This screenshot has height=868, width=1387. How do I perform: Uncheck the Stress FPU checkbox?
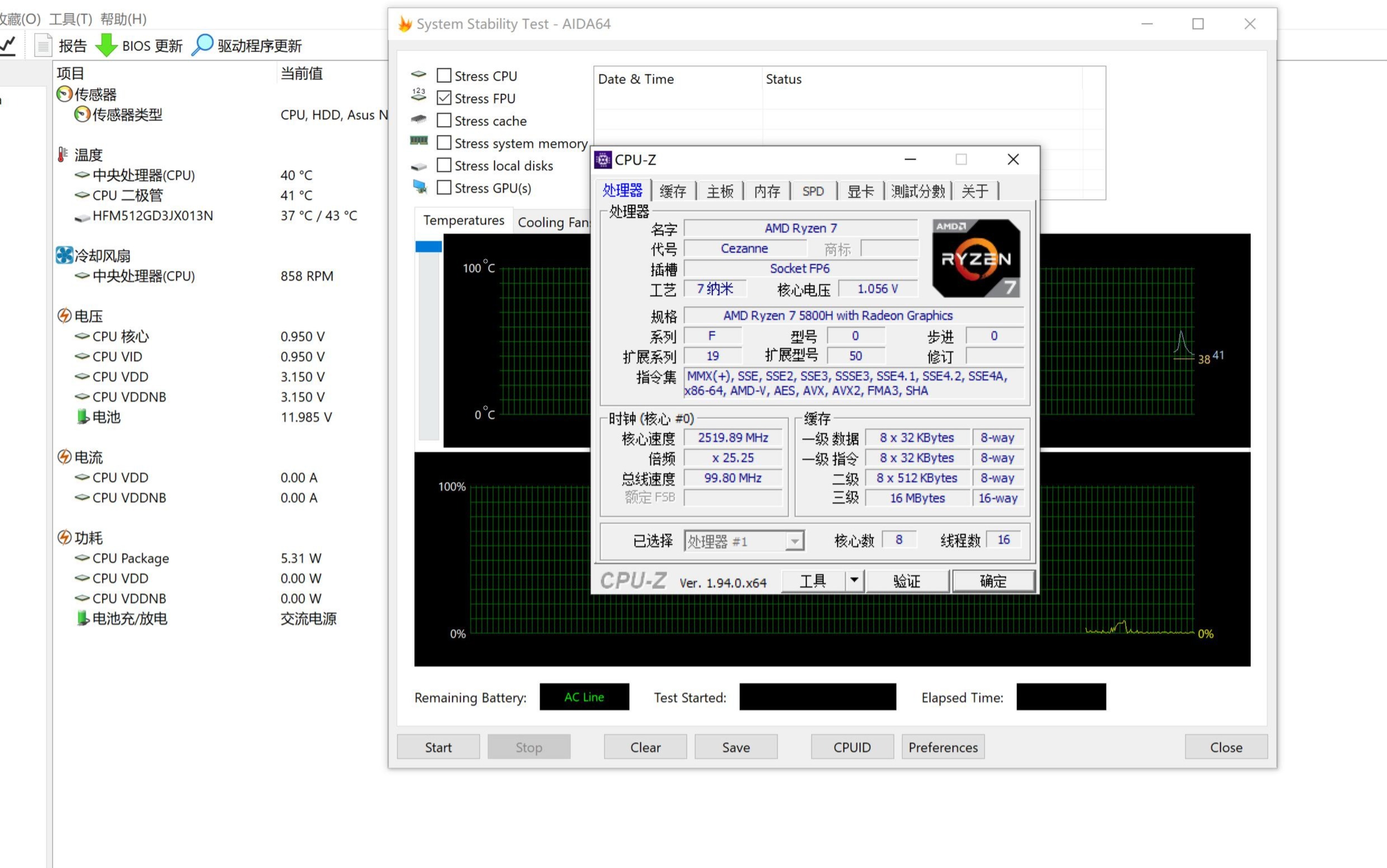[x=444, y=97]
